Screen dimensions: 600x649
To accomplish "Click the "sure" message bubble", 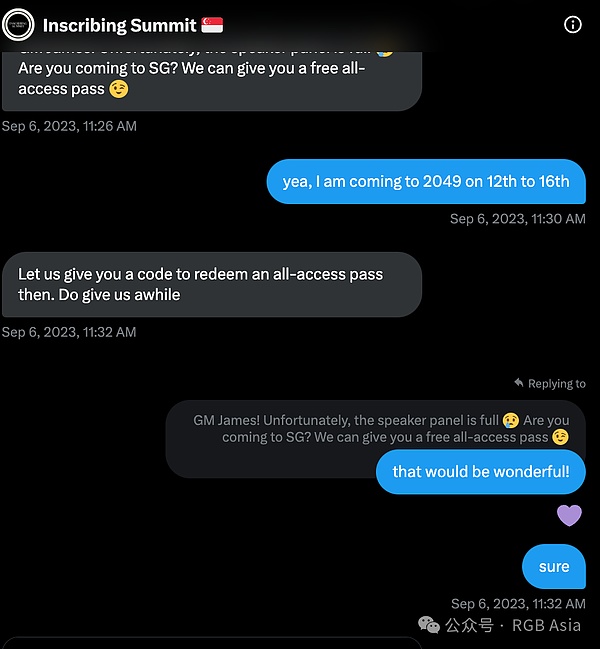I will pos(553,567).
